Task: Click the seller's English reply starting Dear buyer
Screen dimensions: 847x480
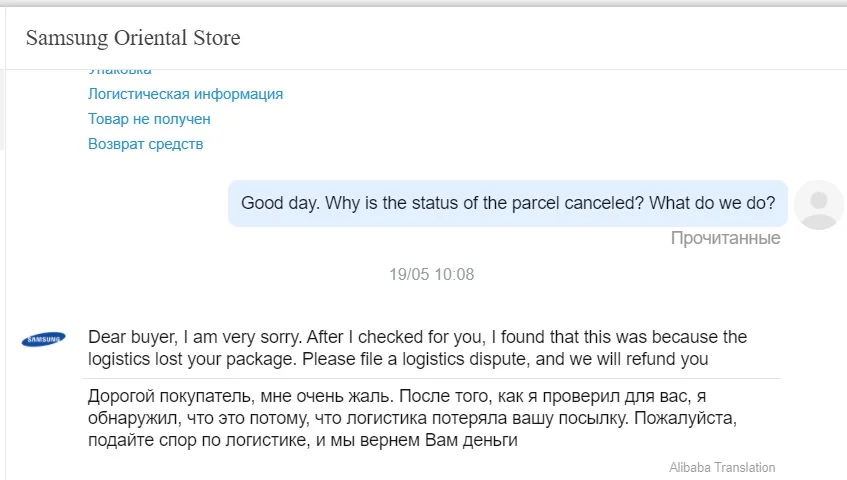Action: pyautogui.click(x=417, y=347)
